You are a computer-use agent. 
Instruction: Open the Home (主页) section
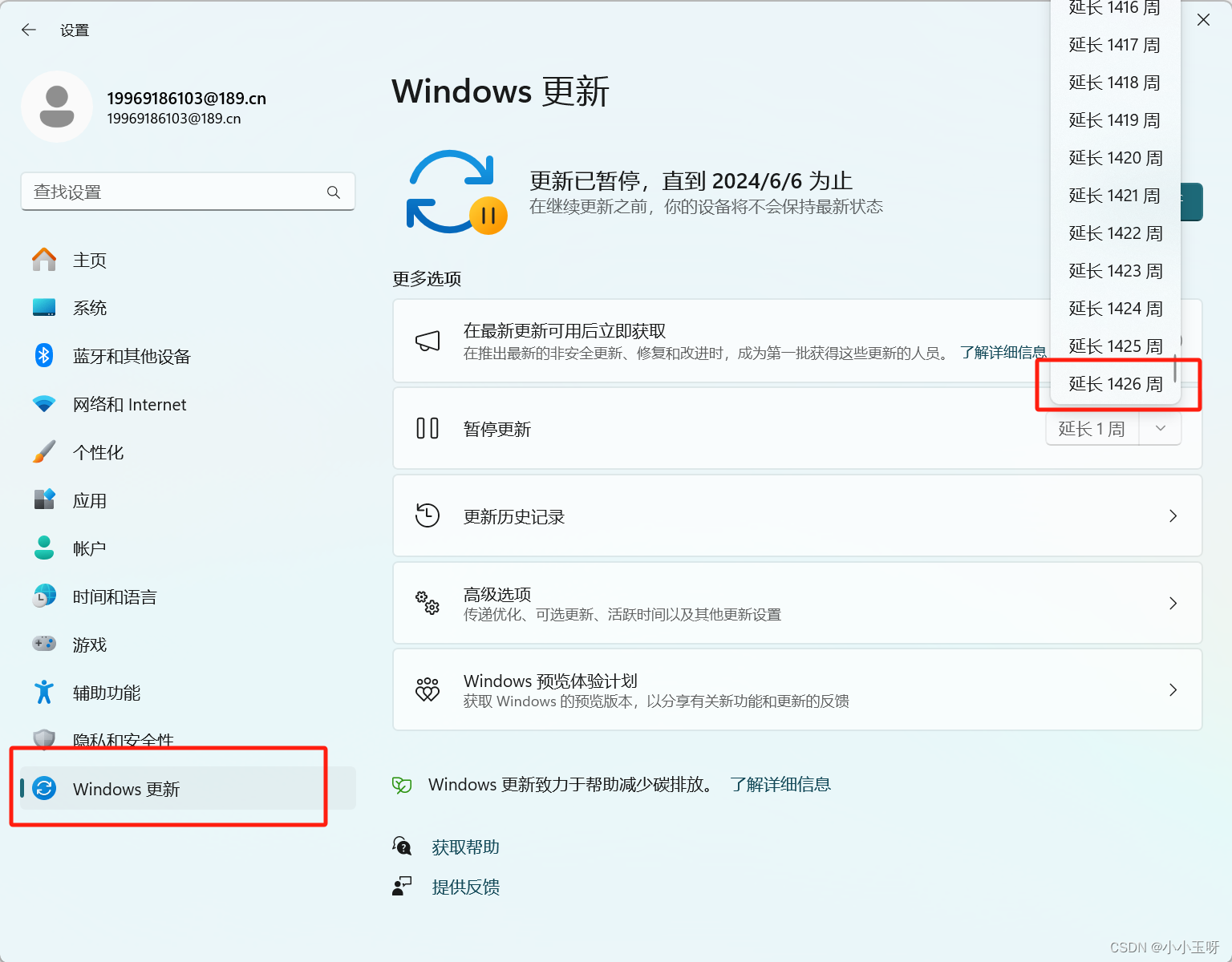pos(188,260)
